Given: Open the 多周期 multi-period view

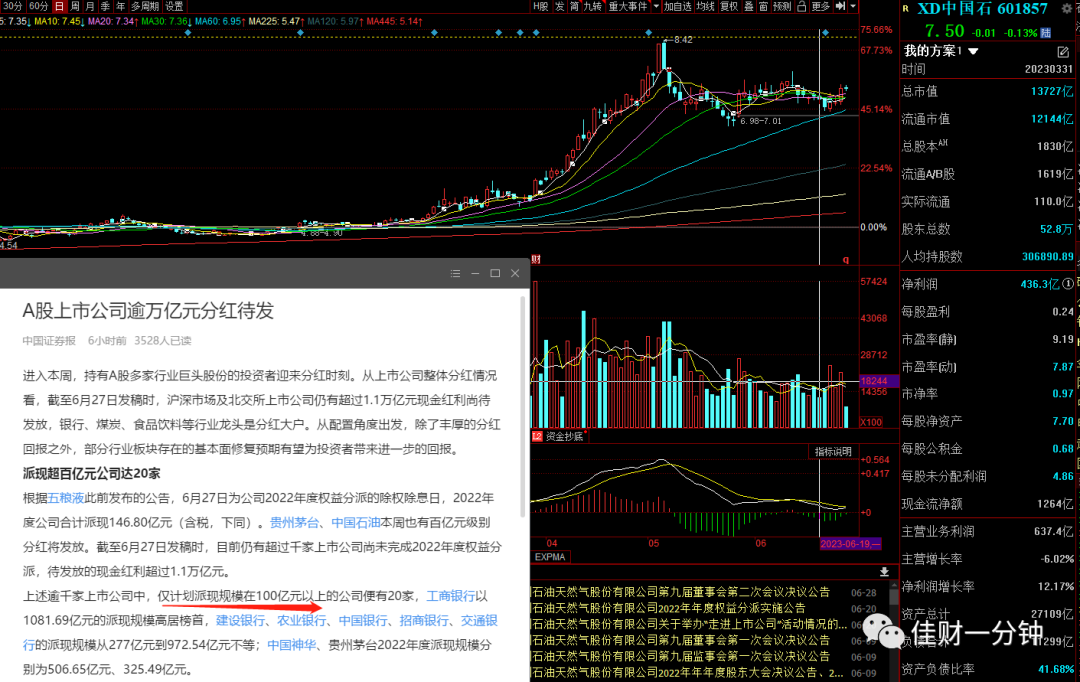Looking at the screenshot, I should coord(145,6).
